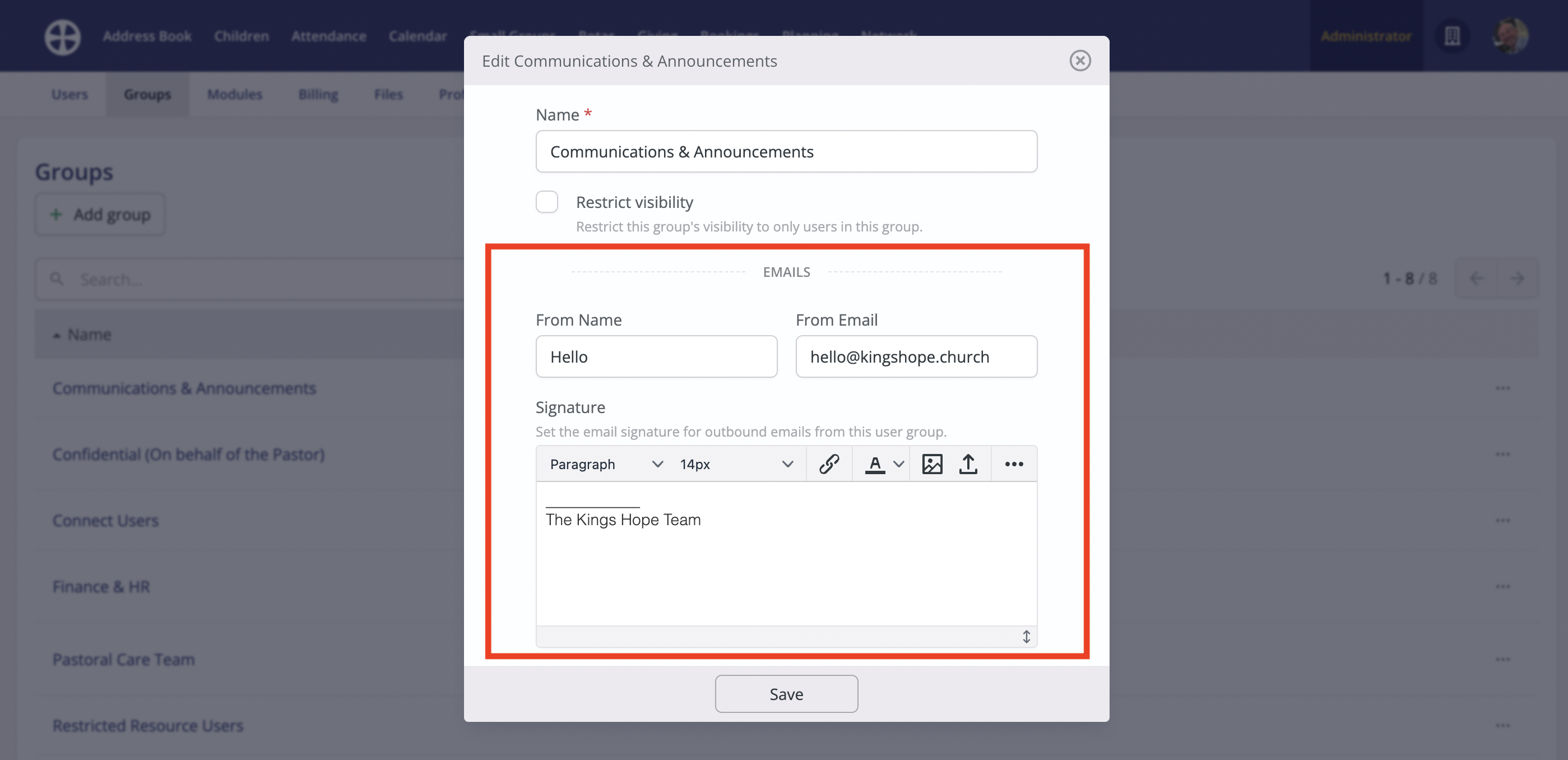Click the Add group button
Image resolution: width=1568 pixels, height=760 pixels.
(99, 214)
